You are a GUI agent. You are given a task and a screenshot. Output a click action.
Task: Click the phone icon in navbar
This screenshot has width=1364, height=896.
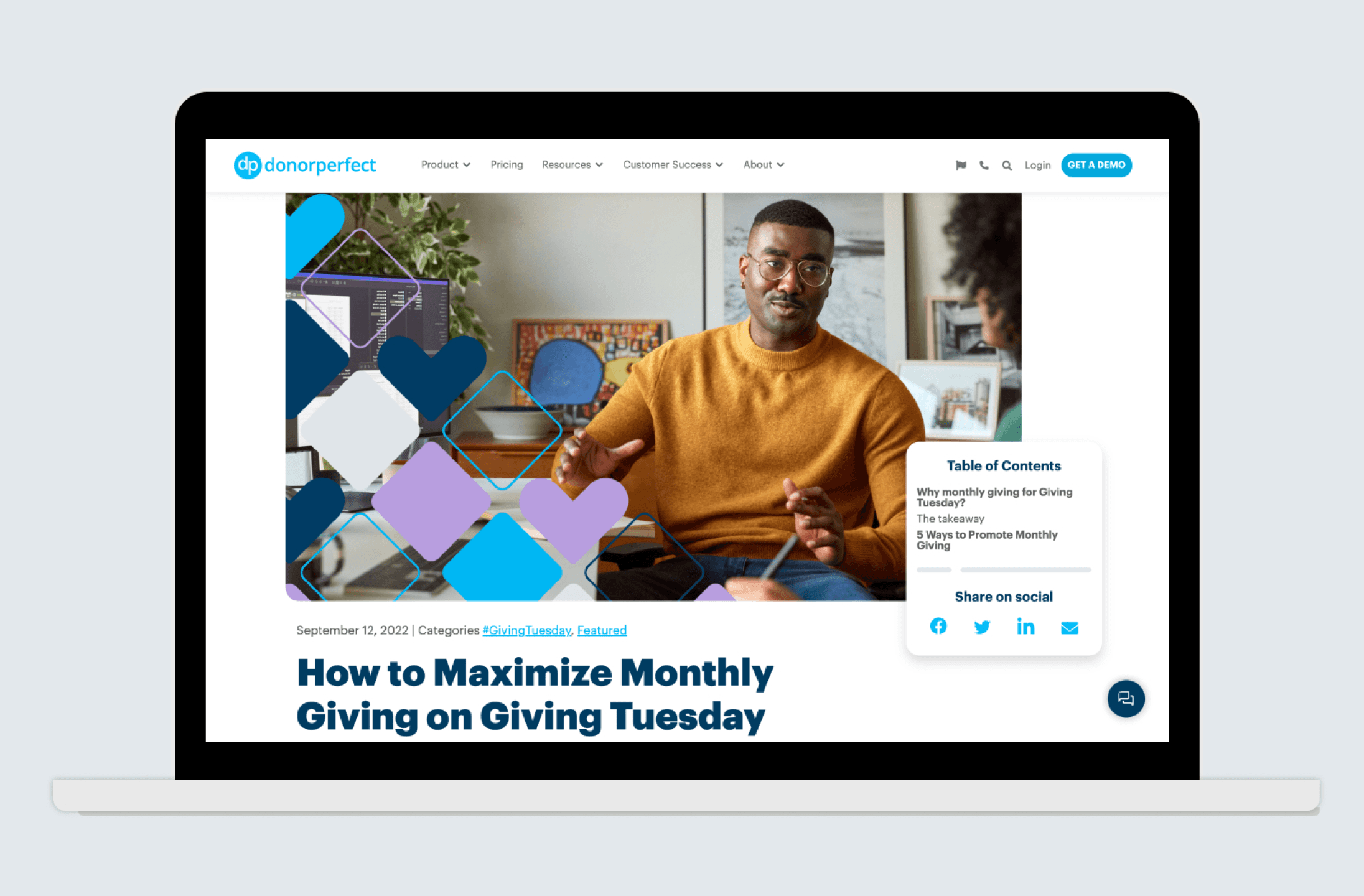(983, 165)
